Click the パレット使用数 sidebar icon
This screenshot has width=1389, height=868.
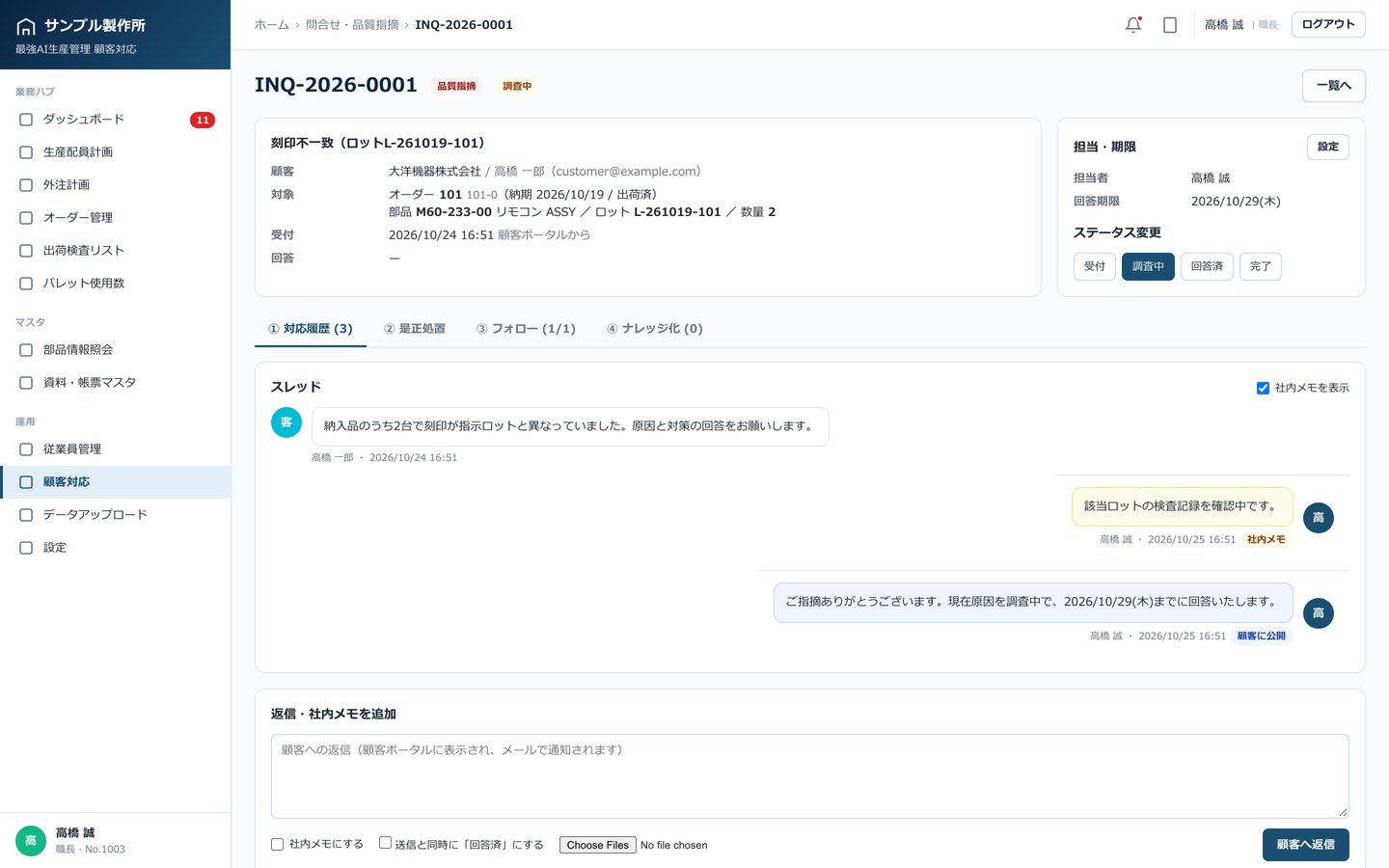click(26, 284)
